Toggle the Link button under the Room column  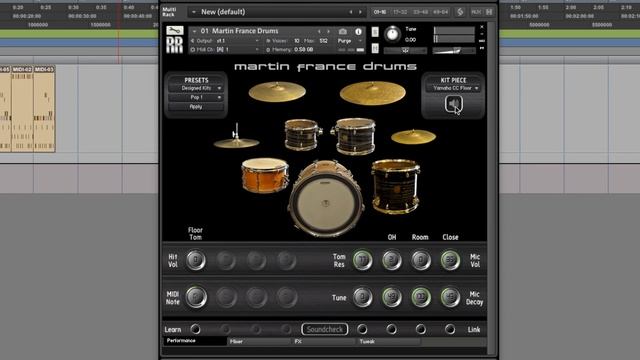point(421,329)
